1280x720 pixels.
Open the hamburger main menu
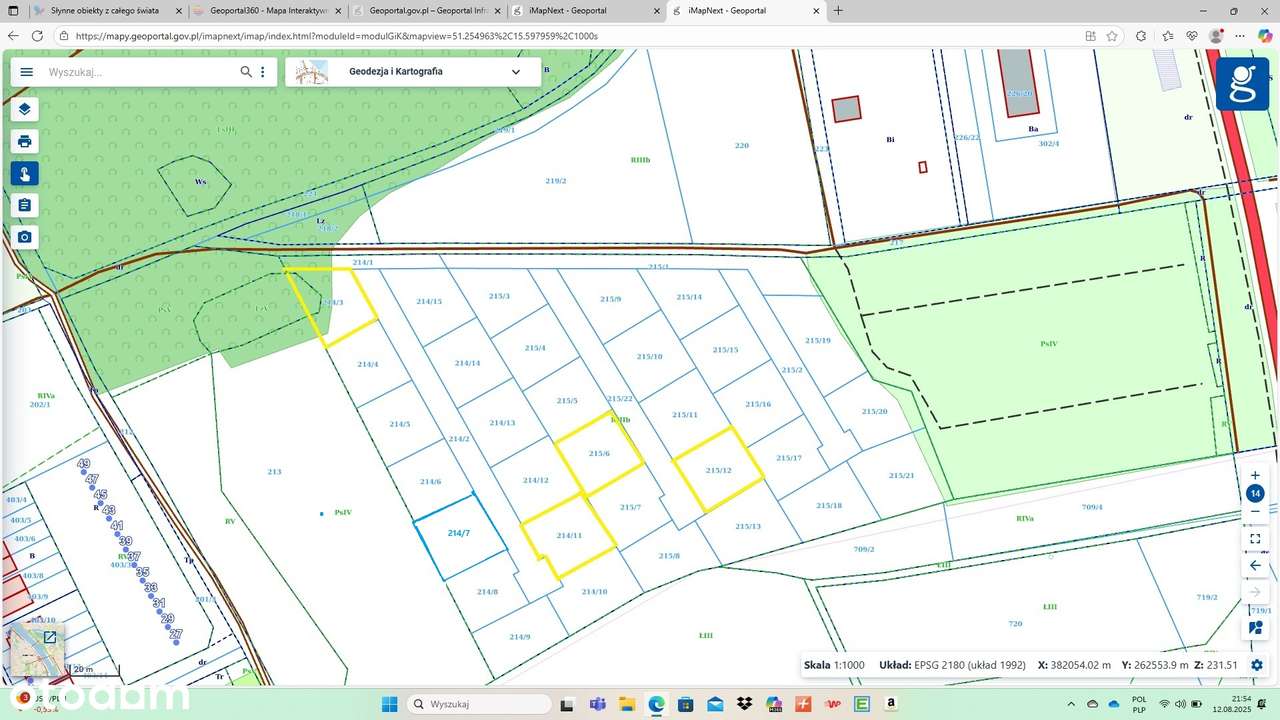tap(27, 72)
